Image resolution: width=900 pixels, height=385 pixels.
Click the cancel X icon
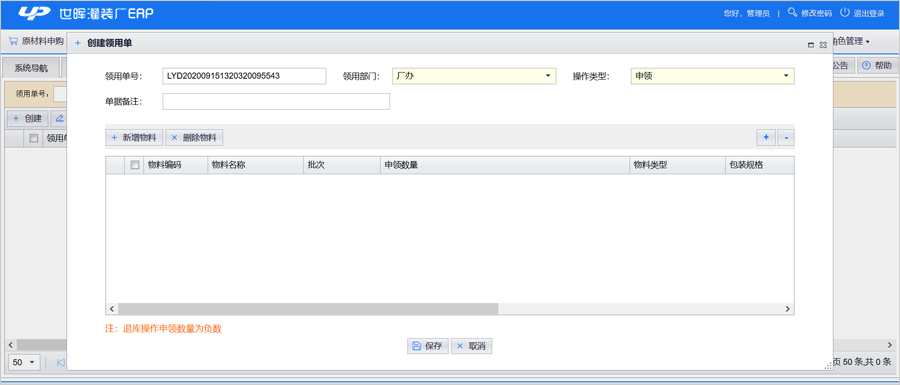[x=460, y=346]
